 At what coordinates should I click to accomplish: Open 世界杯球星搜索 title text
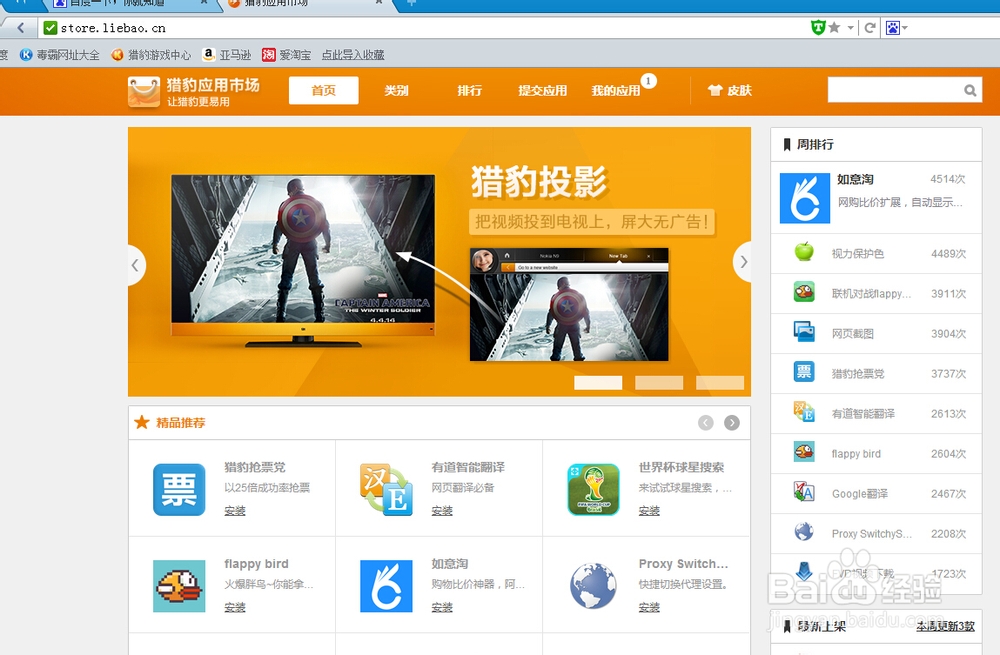pyautogui.click(x=681, y=467)
